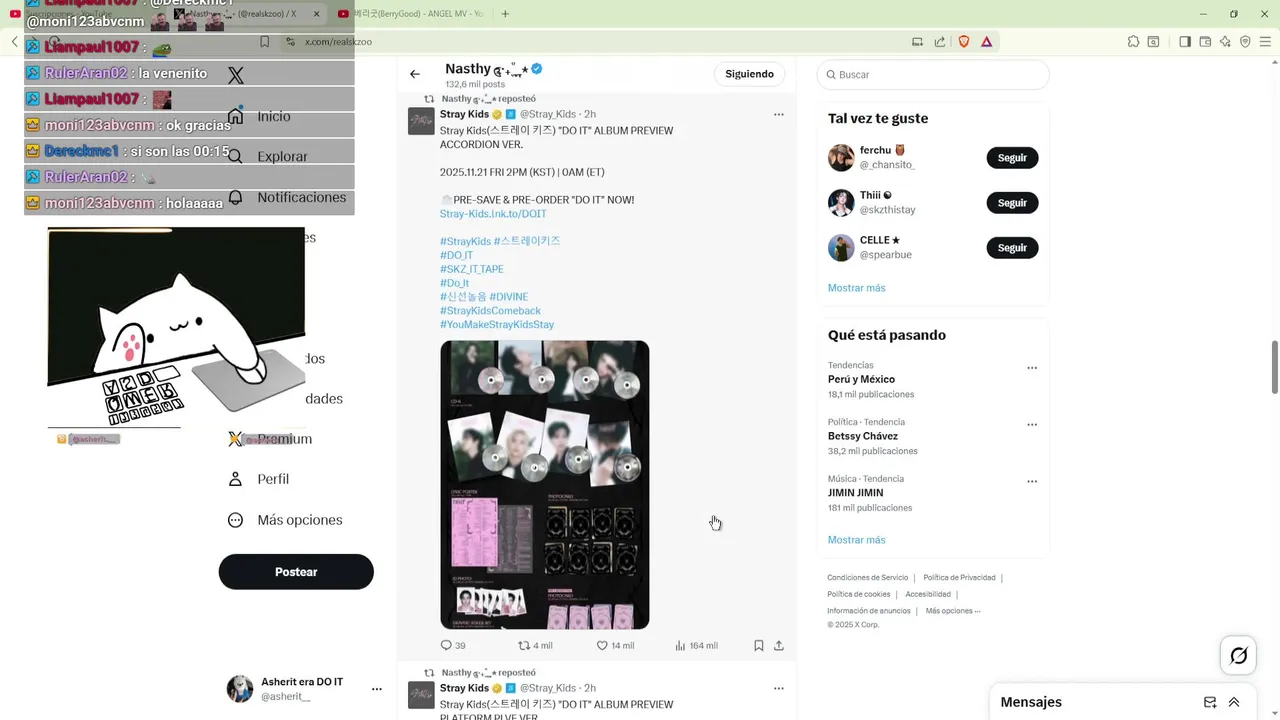Screen dimensions: 1280x720
Task: Click the Brave Shields lion icon
Action: point(964,41)
